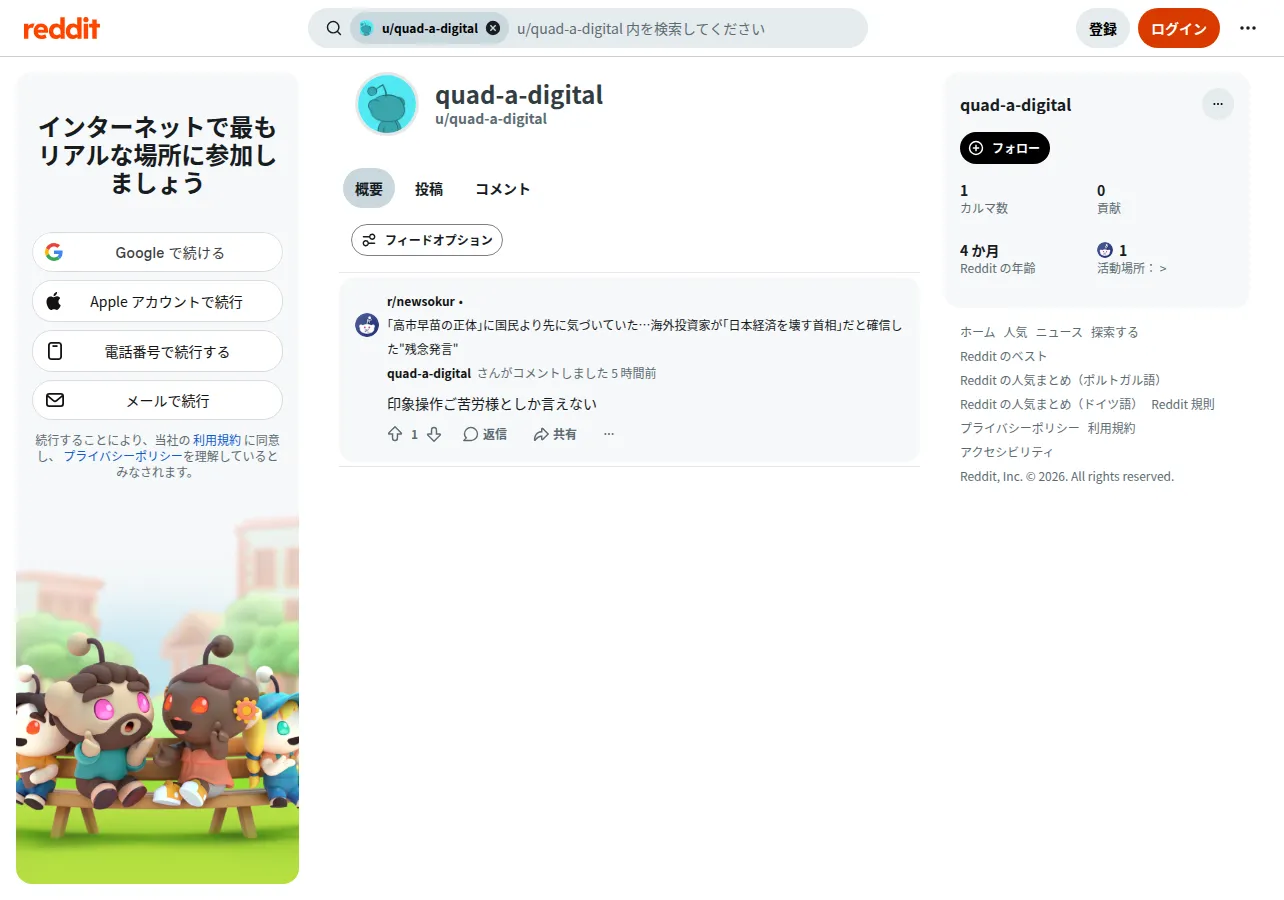The width and height of the screenshot is (1284, 900).
Task: Click the quad-a-digital commenter name
Action: pos(429,373)
